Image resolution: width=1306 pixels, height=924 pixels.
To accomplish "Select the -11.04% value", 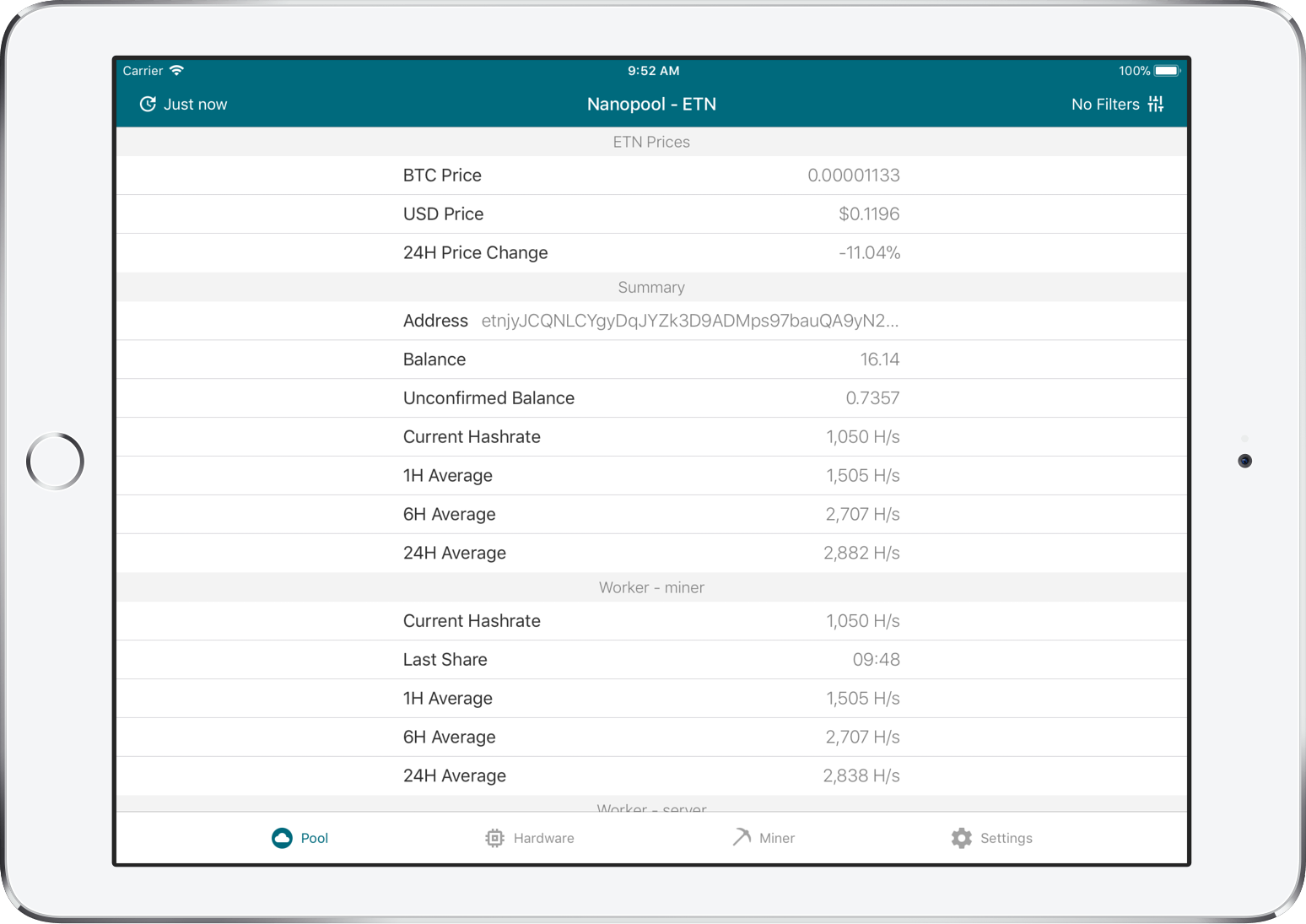I will coord(869,253).
